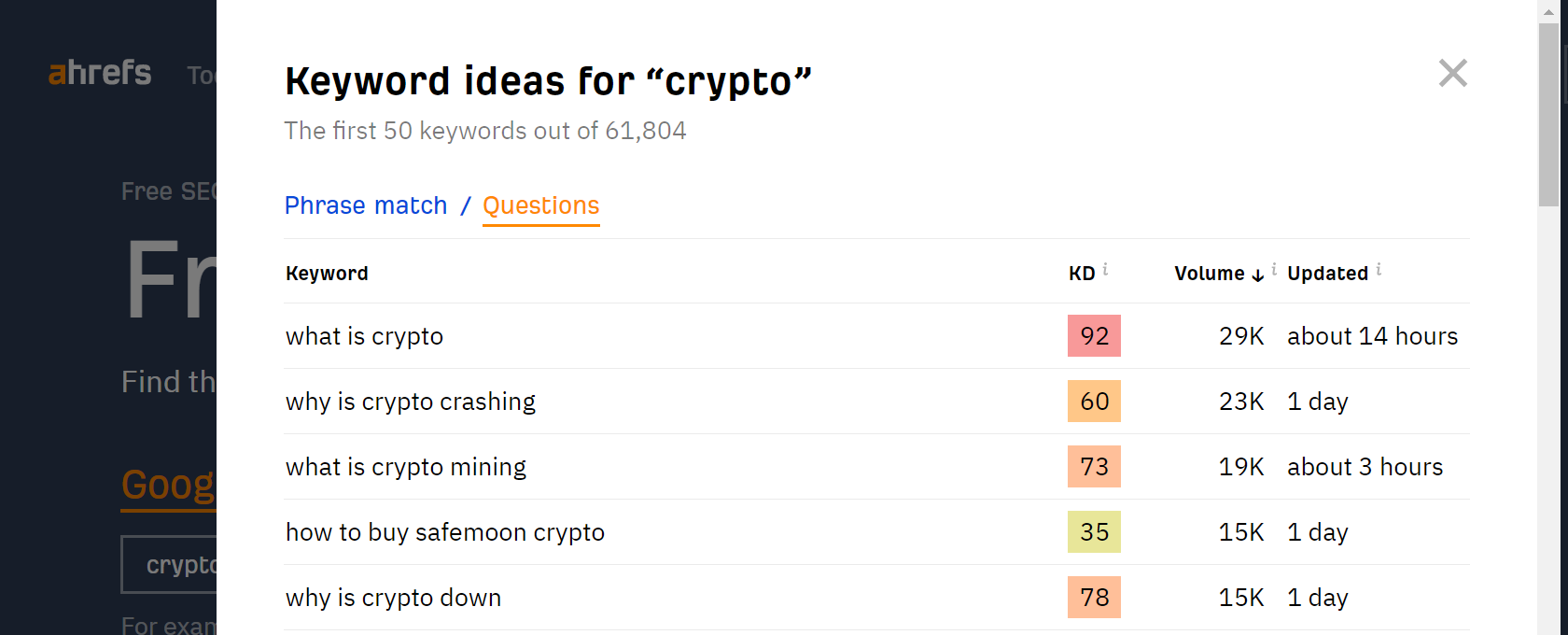This screenshot has width=1568, height=635.
Task: Toggle Volume sorting by clicking Volume header
Action: coord(1211,273)
